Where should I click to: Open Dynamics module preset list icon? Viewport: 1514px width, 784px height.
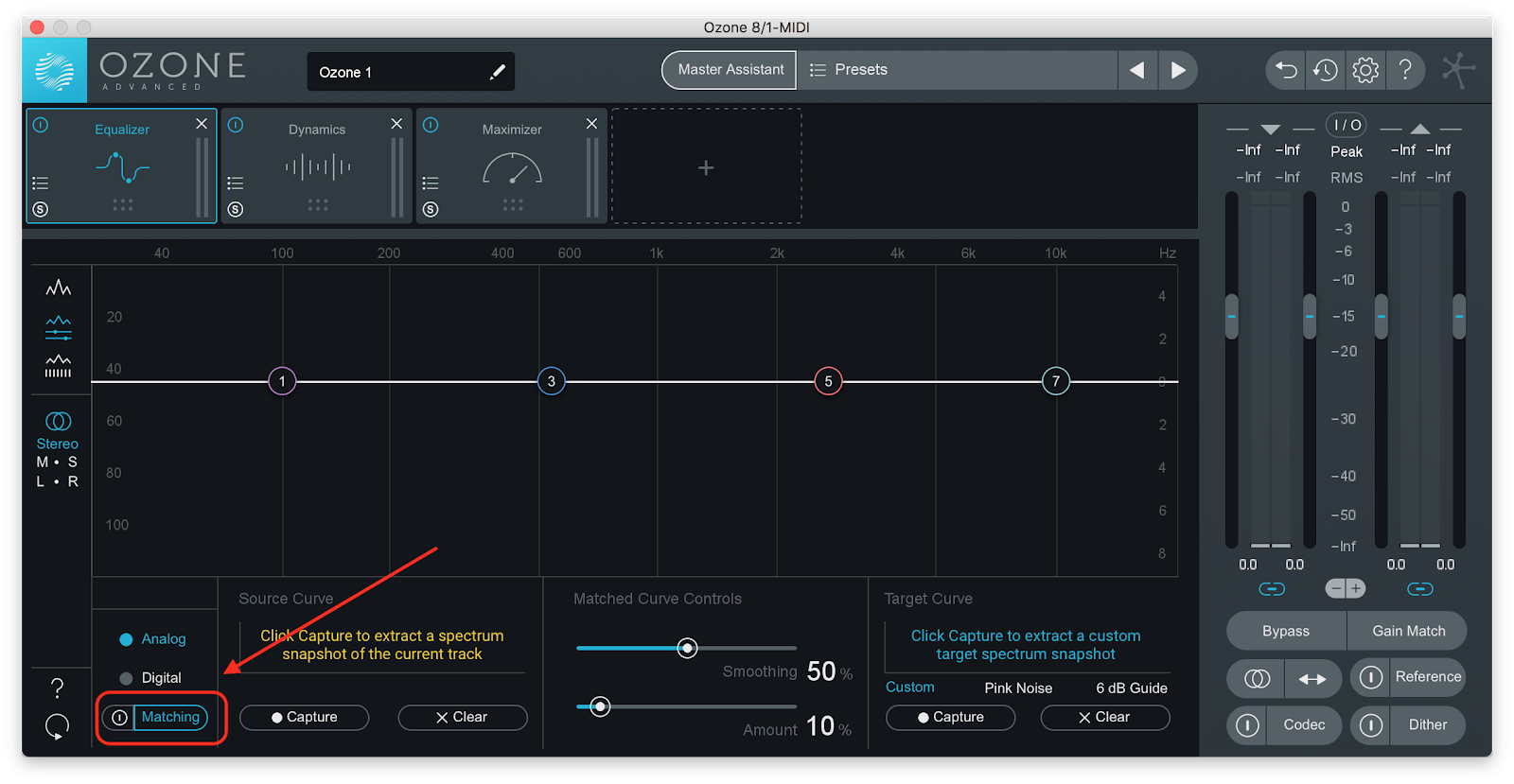tap(236, 183)
